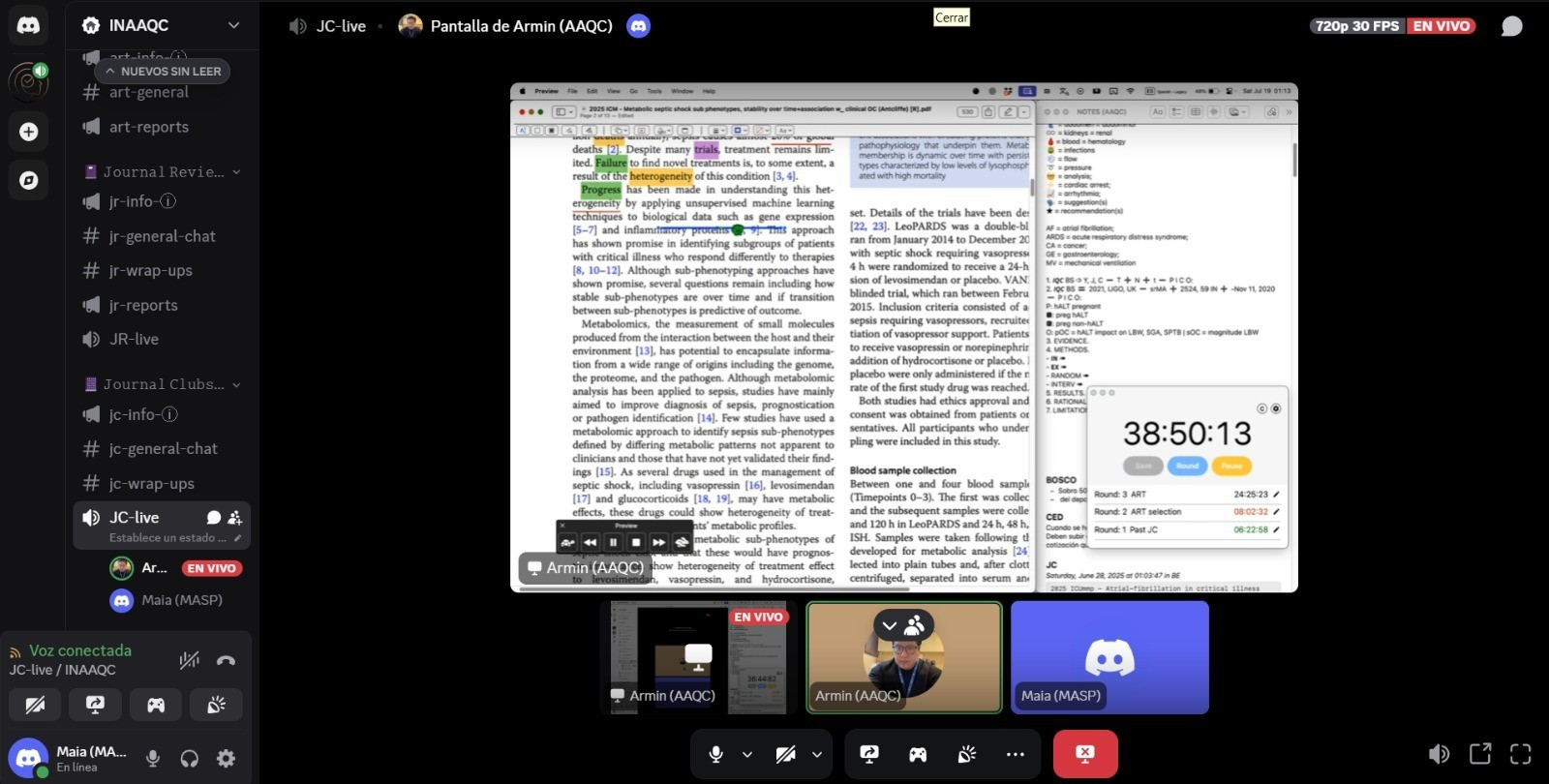Mute the microphone in call controls
The image size is (1549, 784).
coord(715,754)
